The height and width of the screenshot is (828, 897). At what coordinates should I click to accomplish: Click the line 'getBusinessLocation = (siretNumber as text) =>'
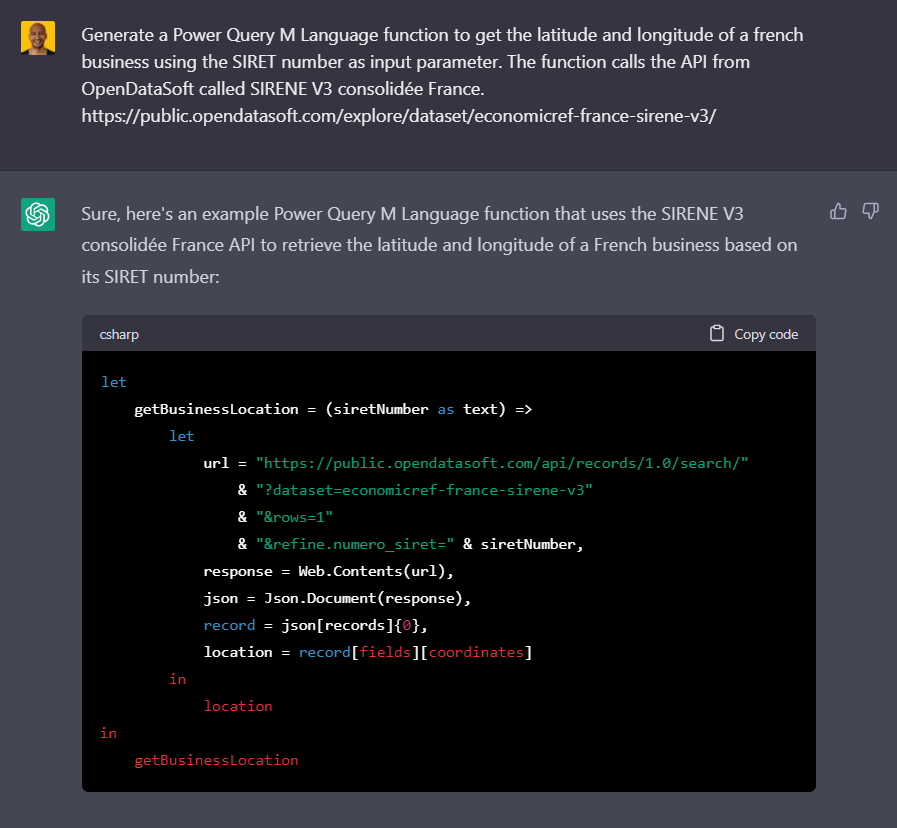pos(333,409)
